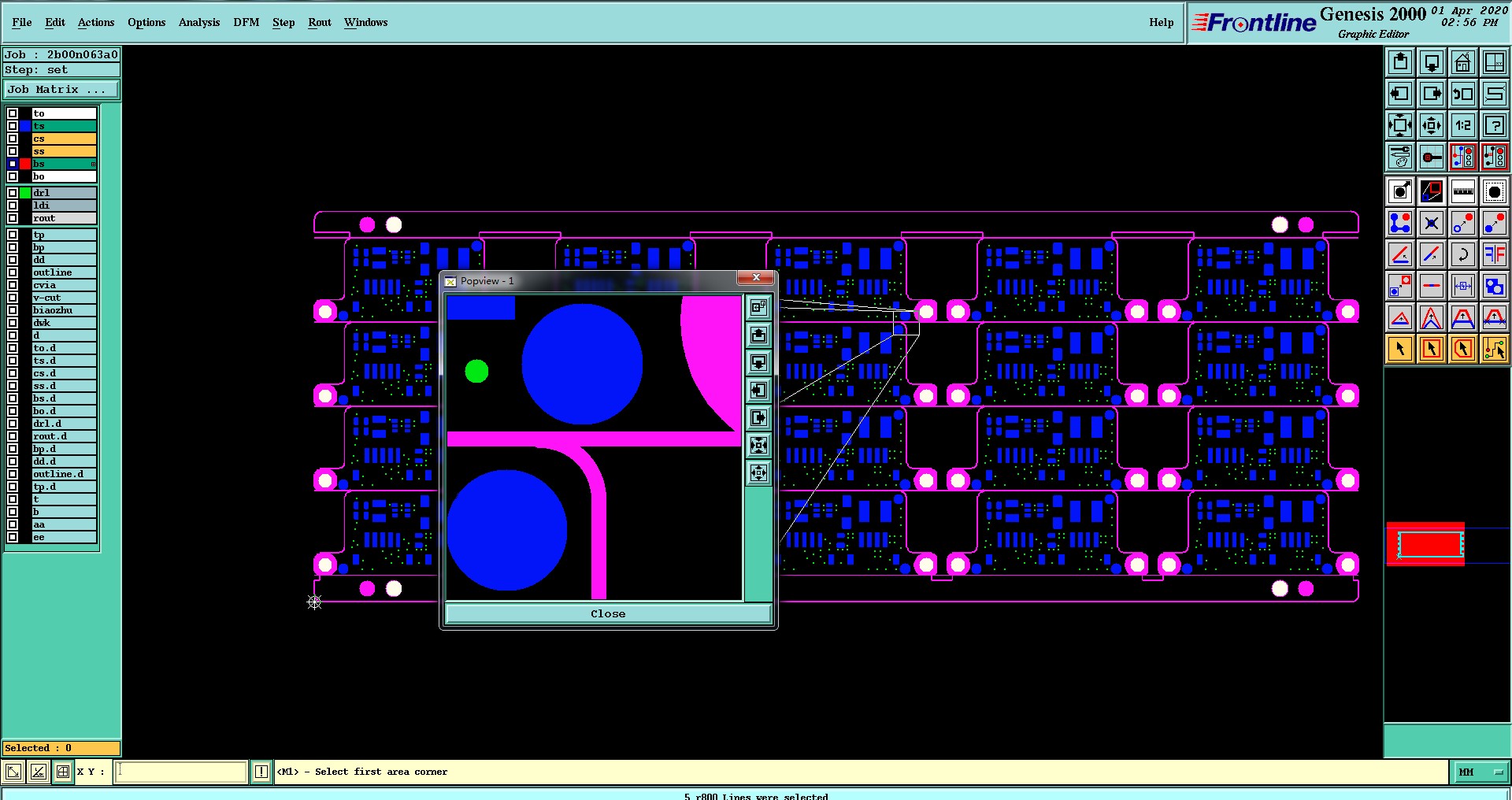Image resolution: width=1512 pixels, height=800 pixels.
Task: Click the delete feature X icon
Action: point(1432,223)
